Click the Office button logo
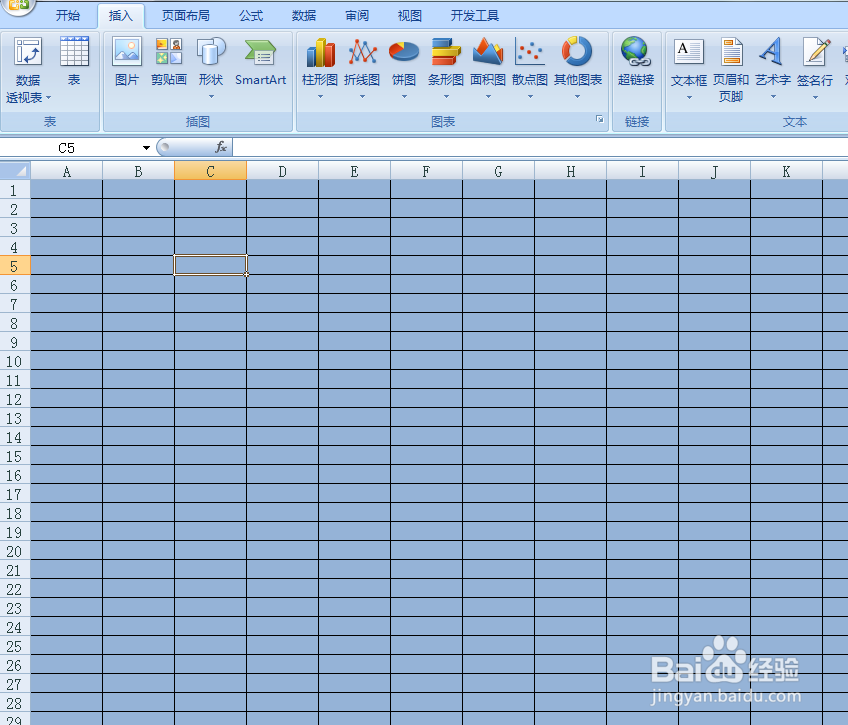Viewport: 848px width, 725px height. pyautogui.click(x=19, y=6)
